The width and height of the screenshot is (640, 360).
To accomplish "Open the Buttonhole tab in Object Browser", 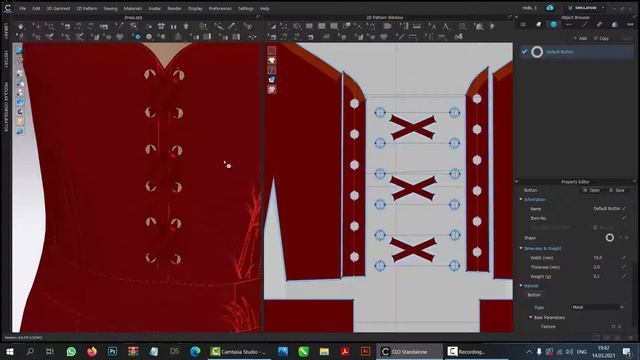I will [x=569, y=24].
